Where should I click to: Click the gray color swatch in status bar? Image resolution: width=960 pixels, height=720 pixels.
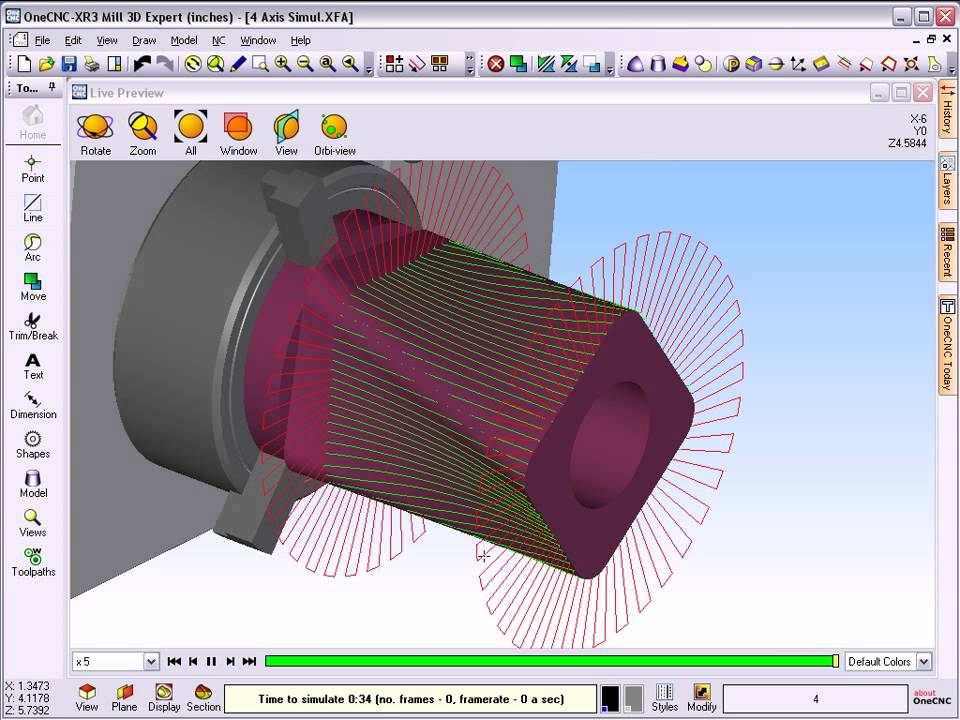click(x=634, y=699)
